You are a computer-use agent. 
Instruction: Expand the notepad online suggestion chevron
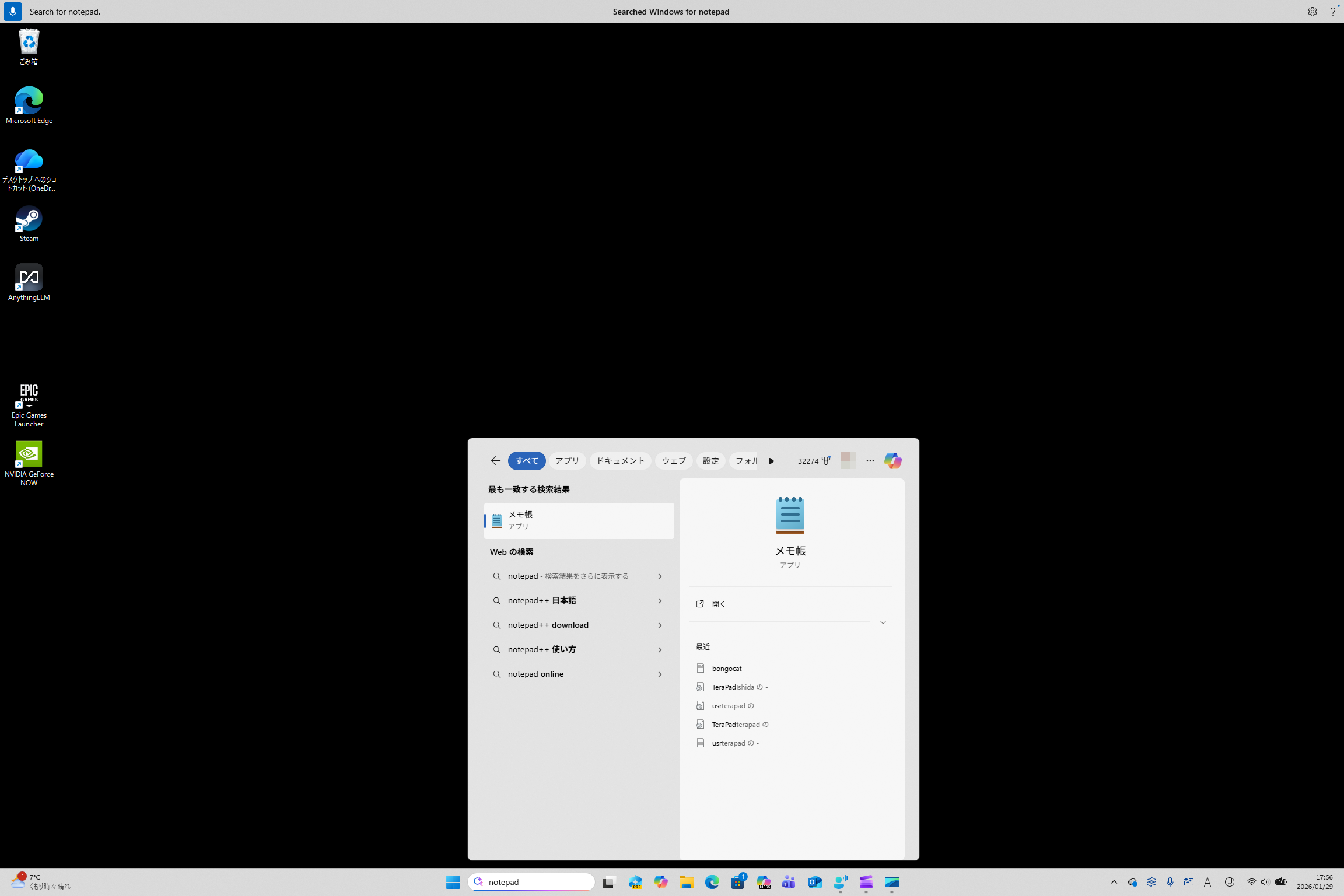(660, 674)
